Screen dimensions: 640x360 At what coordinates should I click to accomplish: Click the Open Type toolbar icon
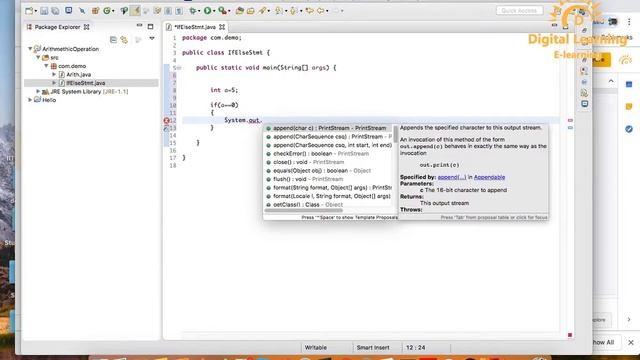point(240,11)
